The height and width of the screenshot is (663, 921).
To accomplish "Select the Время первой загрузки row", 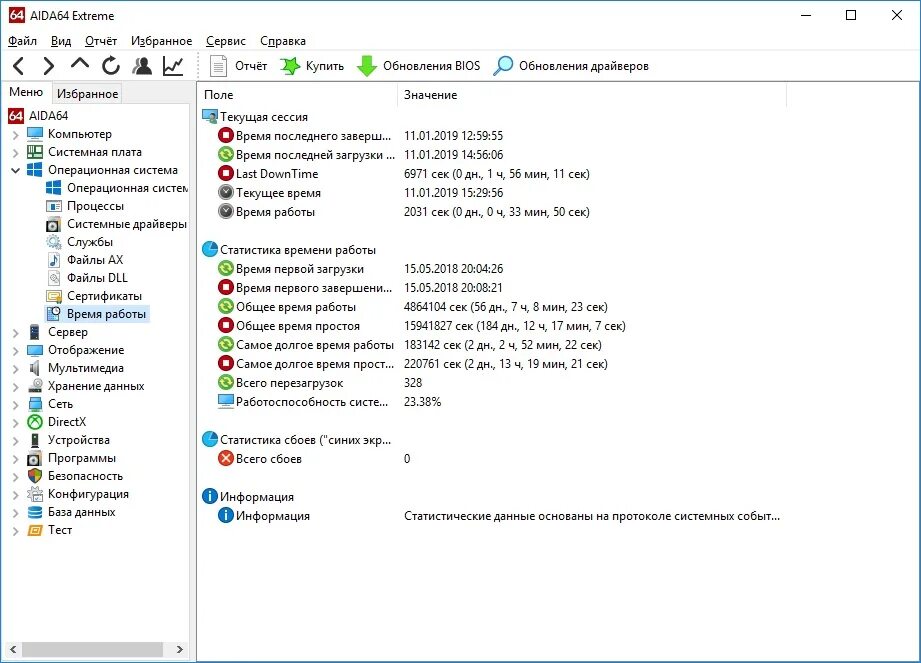I will click(361, 269).
